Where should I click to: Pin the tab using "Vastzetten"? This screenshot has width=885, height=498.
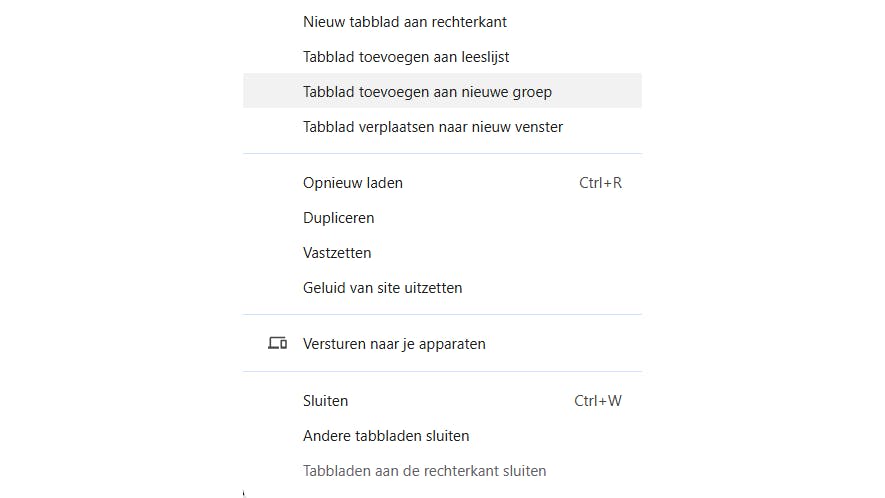click(x=337, y=253)
